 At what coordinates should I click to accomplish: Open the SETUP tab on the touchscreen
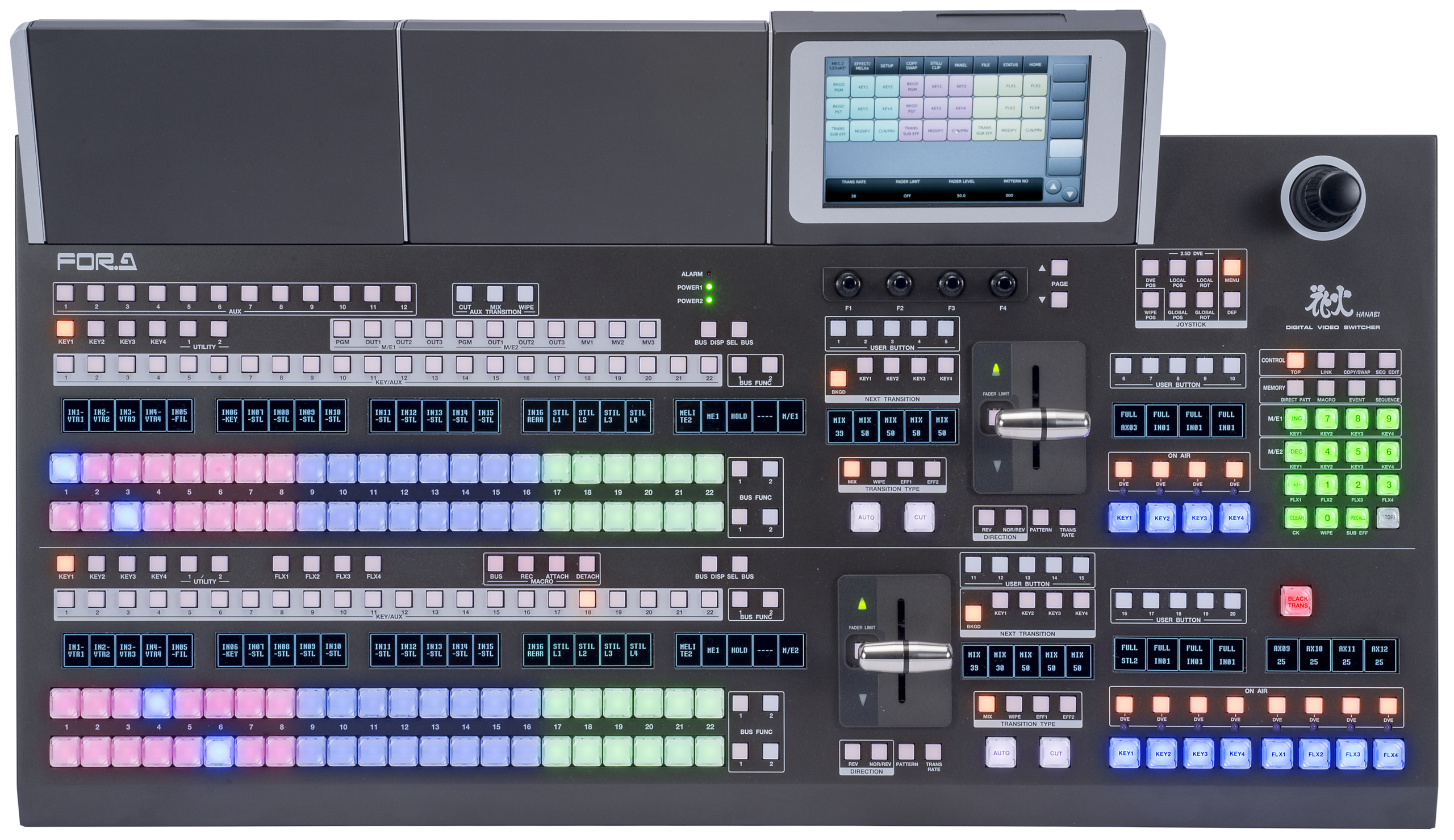[x=887, y=65]
